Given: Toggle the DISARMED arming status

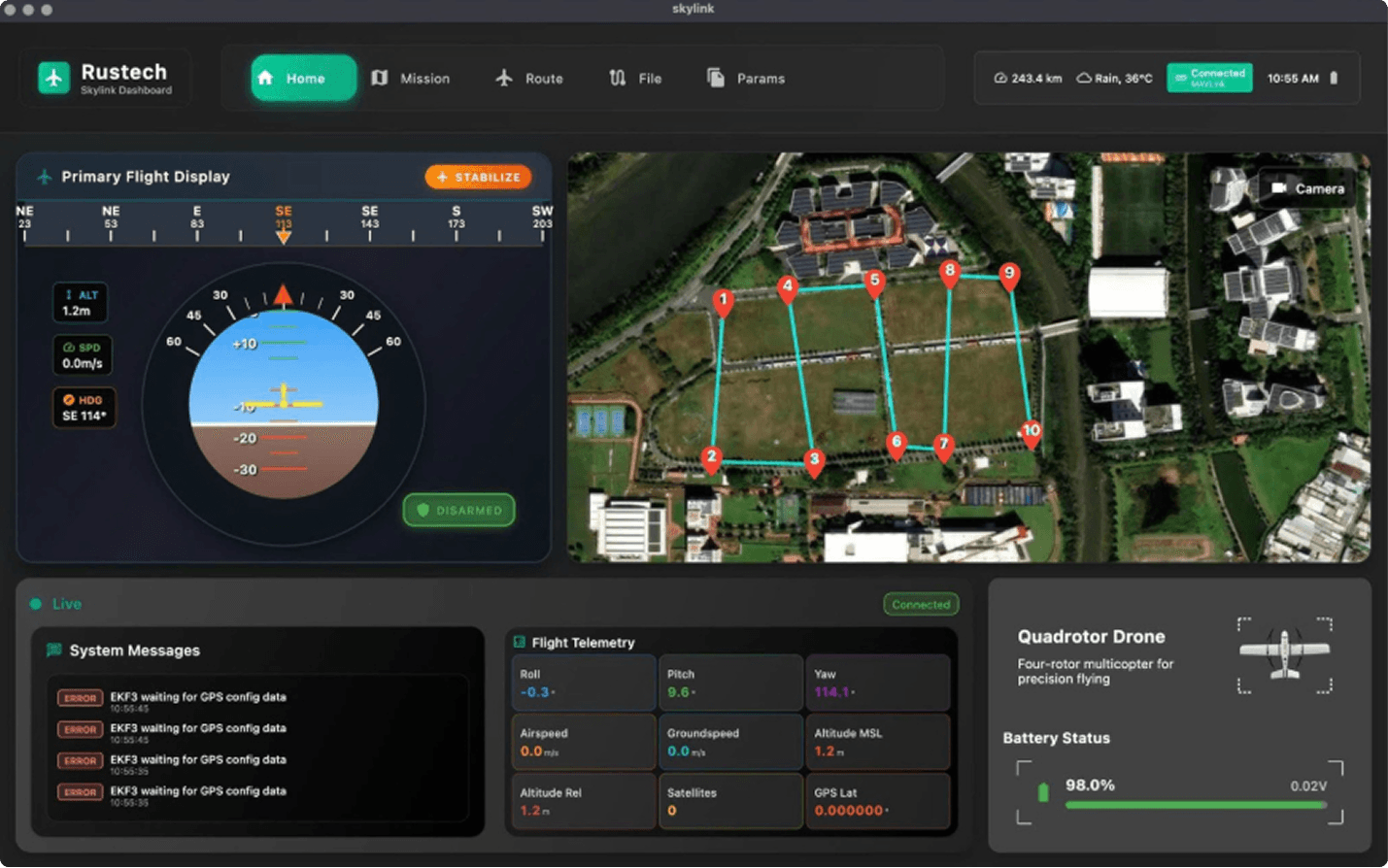Looking at the screenshot, I should (x=458, y=510).
